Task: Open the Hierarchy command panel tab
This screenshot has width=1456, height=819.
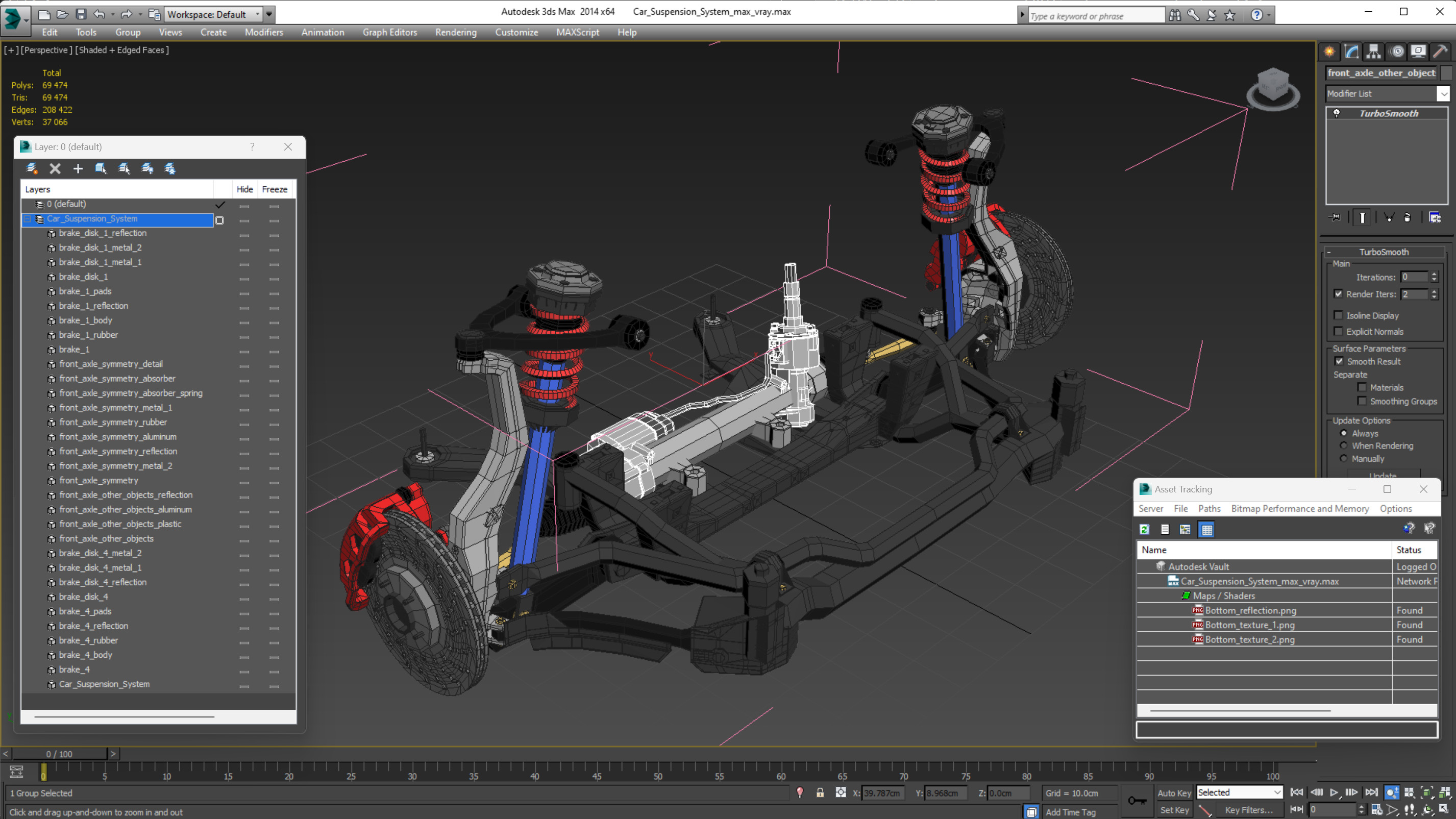Action: 1373,52
